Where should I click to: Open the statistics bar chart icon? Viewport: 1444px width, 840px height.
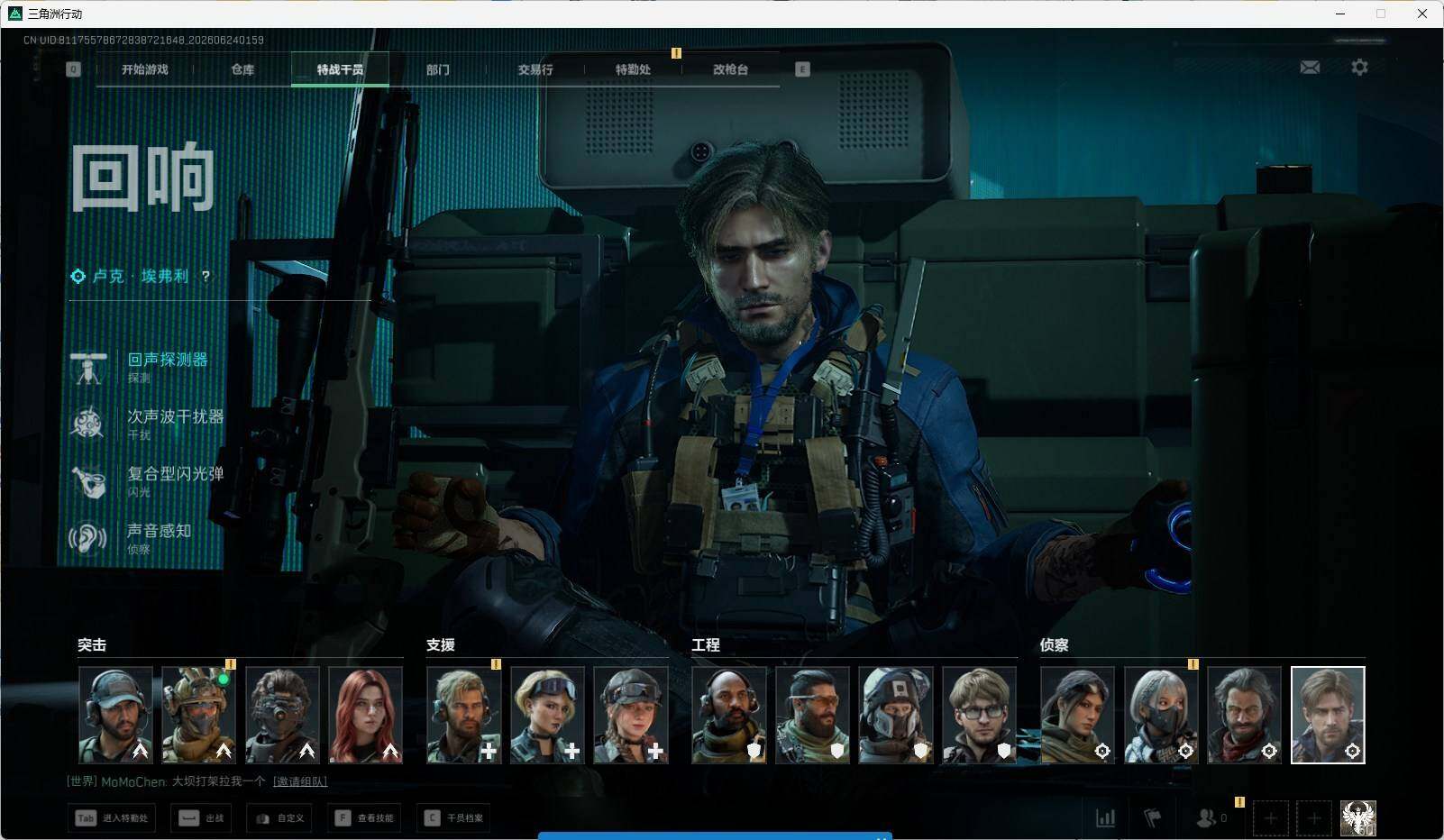click(x=1105, y=817)
